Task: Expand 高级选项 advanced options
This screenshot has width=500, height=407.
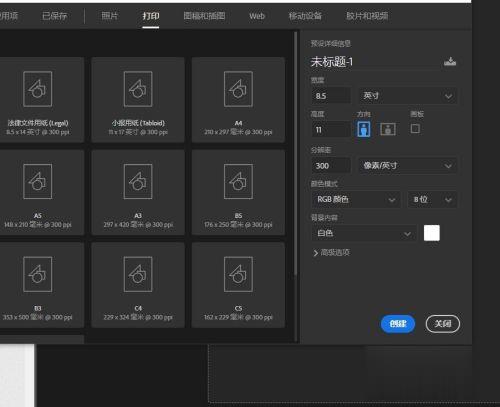Action: click(332, 253)
